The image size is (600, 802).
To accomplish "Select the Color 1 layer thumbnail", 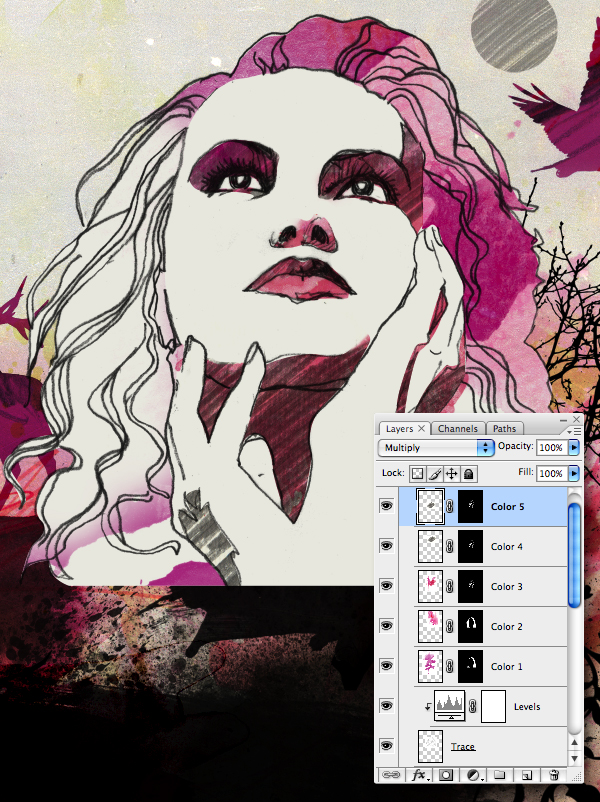I will [x=431, y=666].
